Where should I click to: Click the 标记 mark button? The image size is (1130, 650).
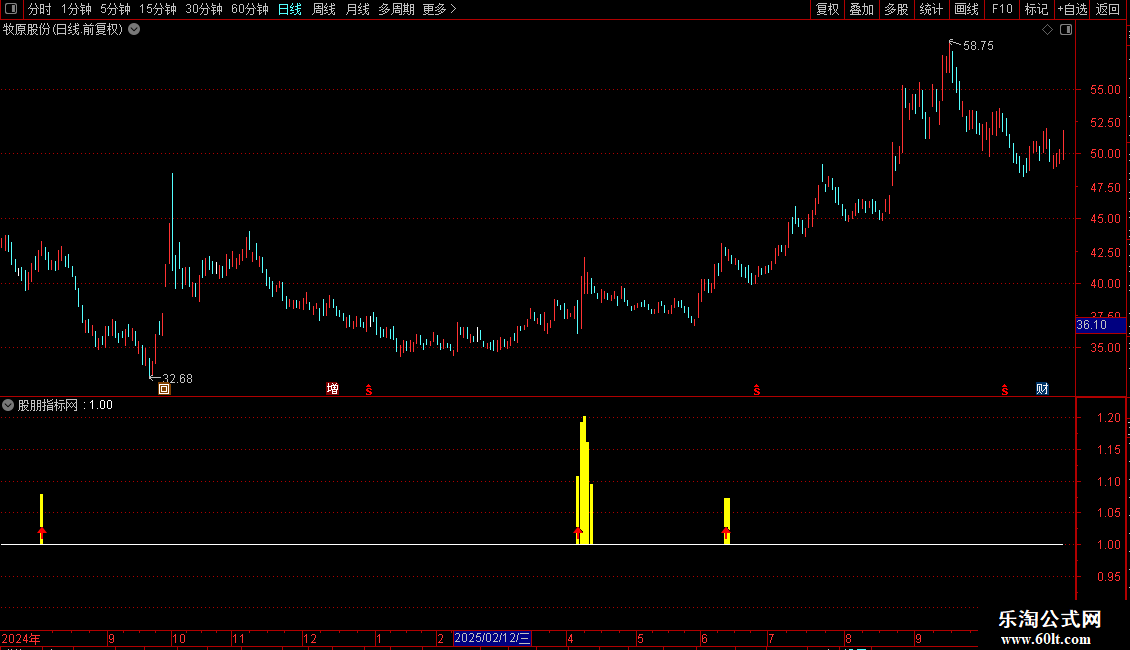click(x=1036, y=9)
